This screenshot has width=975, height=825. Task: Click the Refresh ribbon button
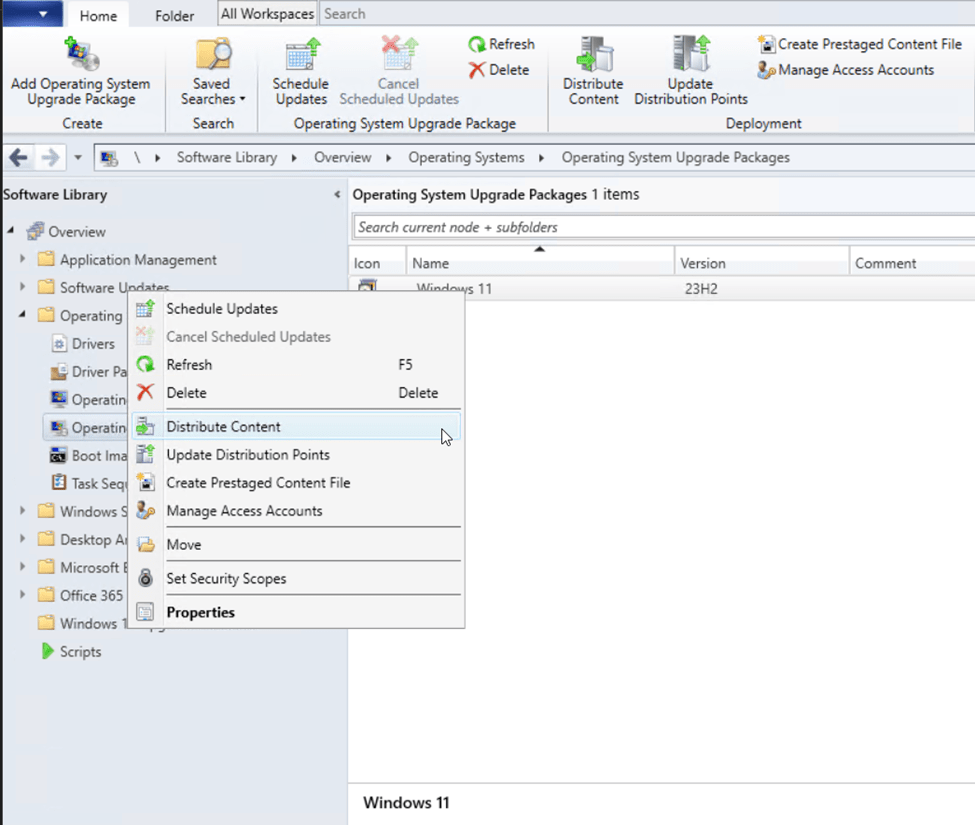click(501, 44)
